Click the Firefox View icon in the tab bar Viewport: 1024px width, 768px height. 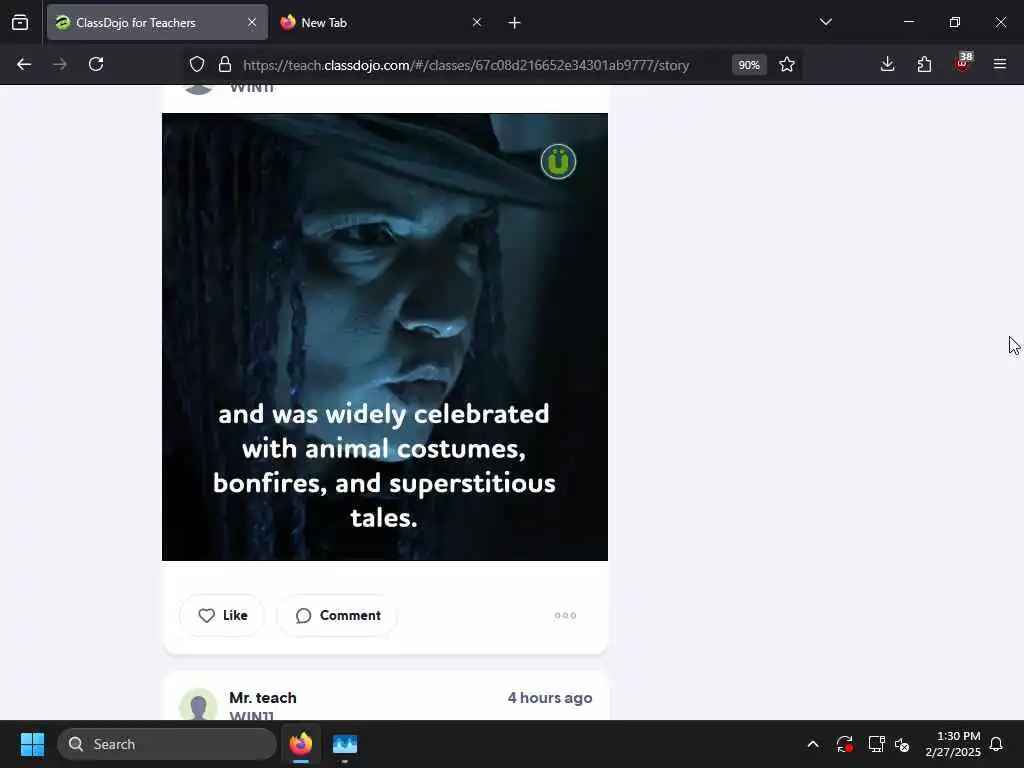(x=20, y=23)
